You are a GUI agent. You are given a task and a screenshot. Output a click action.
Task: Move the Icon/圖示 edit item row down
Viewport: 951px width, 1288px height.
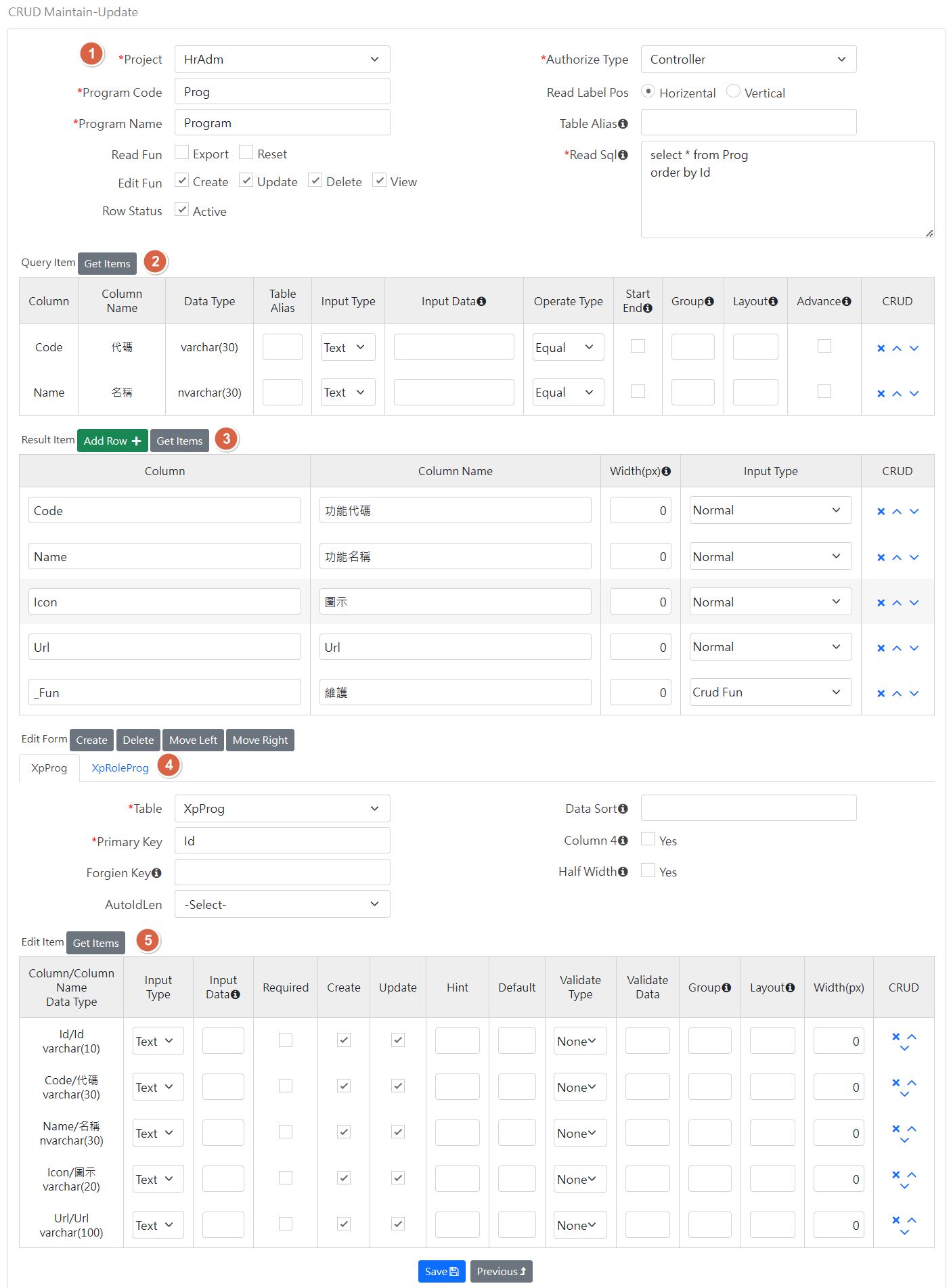click(x=904, y=1186)
